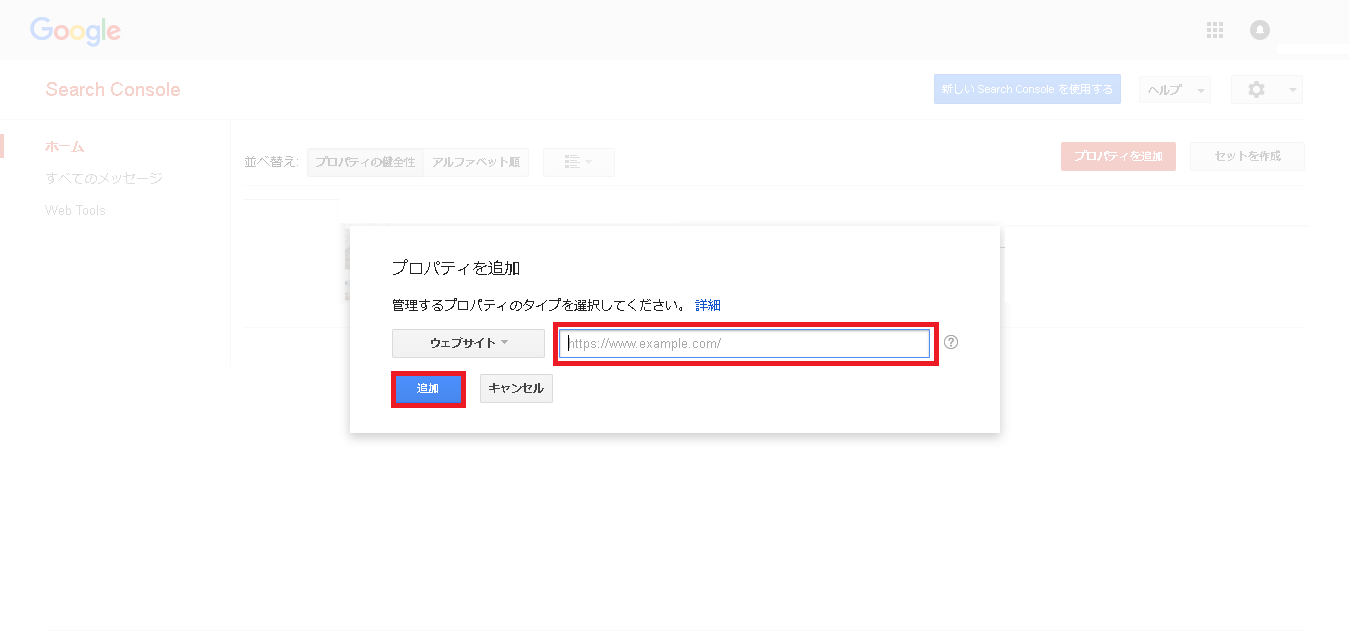Focus the property URL input field
Viewport: 1349px width, 640px height.
coord(745,344)
